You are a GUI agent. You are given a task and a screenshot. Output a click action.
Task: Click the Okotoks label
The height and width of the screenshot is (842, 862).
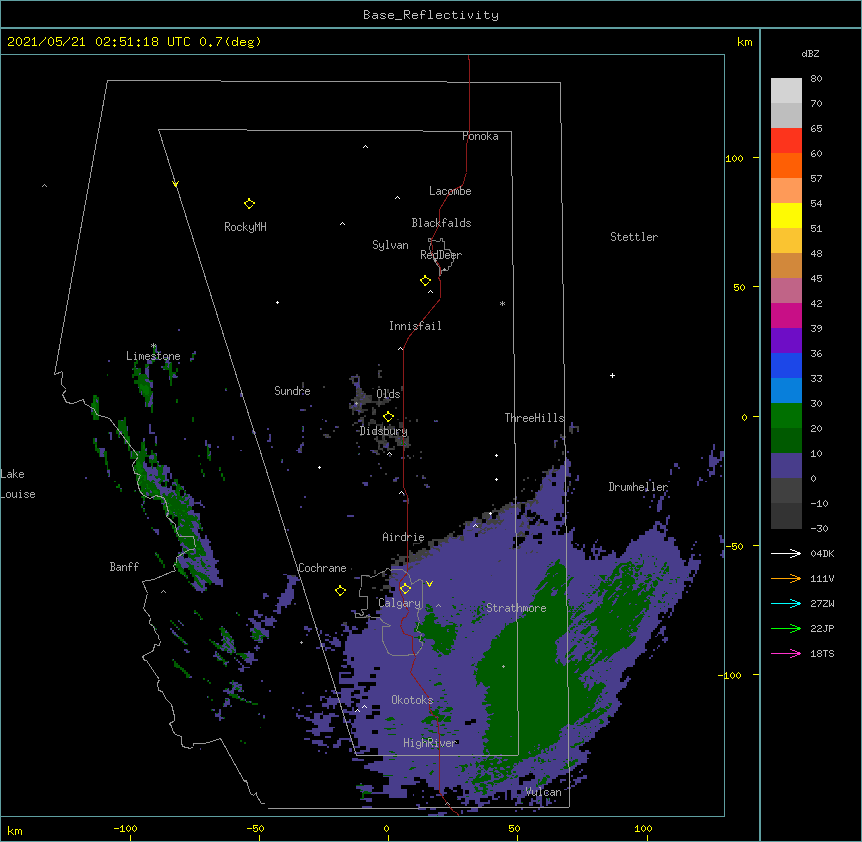[x=412, y=700]
